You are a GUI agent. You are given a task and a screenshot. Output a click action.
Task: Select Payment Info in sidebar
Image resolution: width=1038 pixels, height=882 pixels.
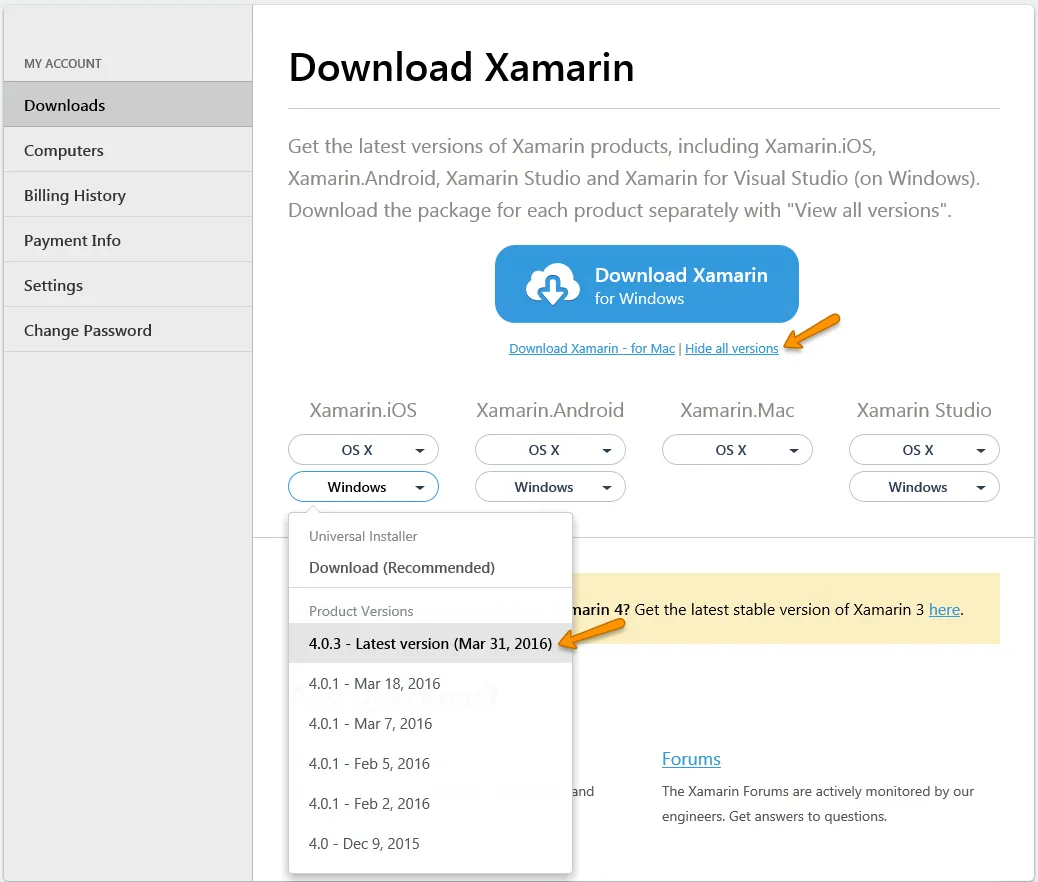[x=128, y=240]
